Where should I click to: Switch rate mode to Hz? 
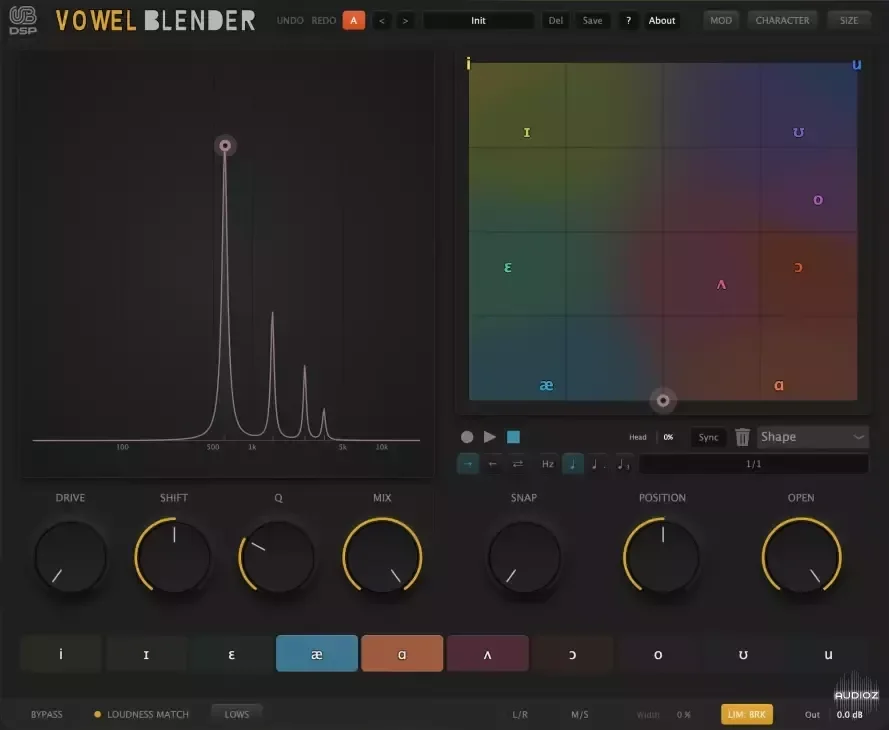[548, 464]
